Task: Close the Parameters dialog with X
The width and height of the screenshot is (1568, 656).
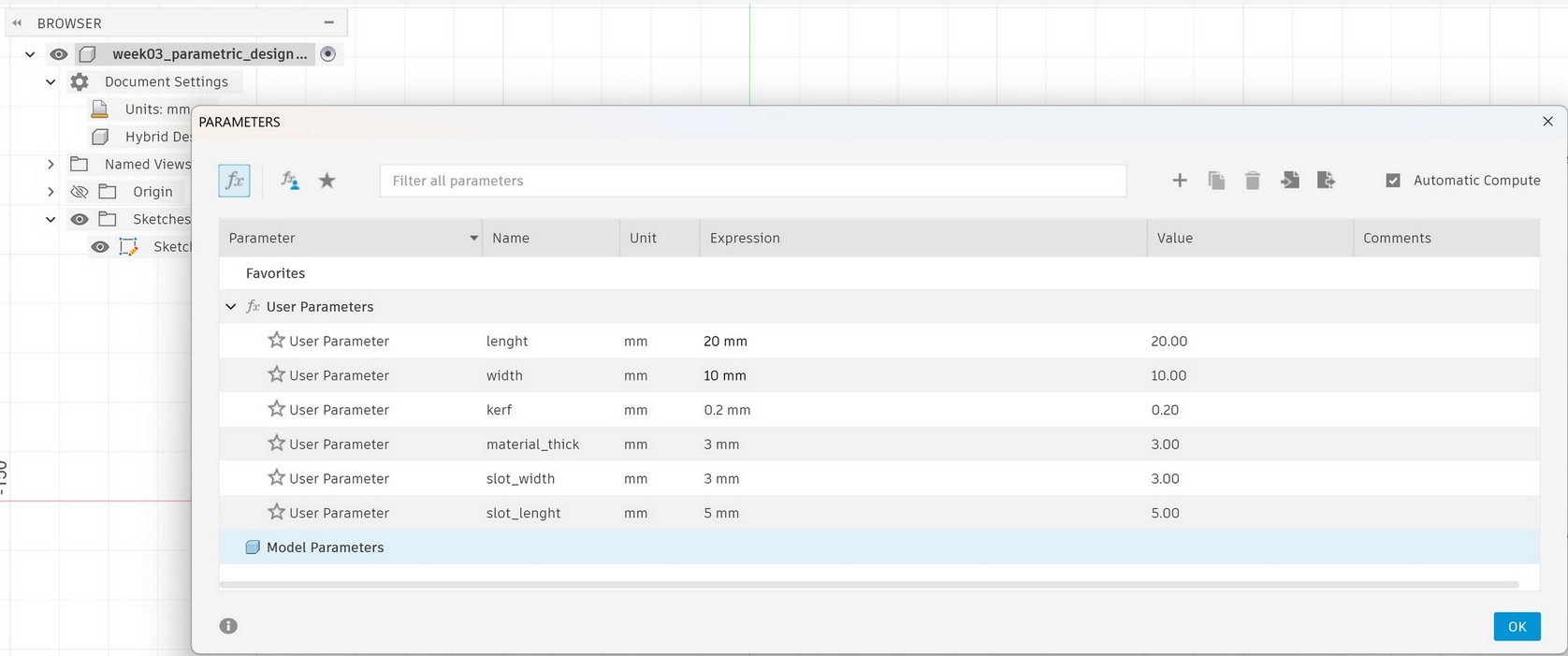Action: point(1547,122)
